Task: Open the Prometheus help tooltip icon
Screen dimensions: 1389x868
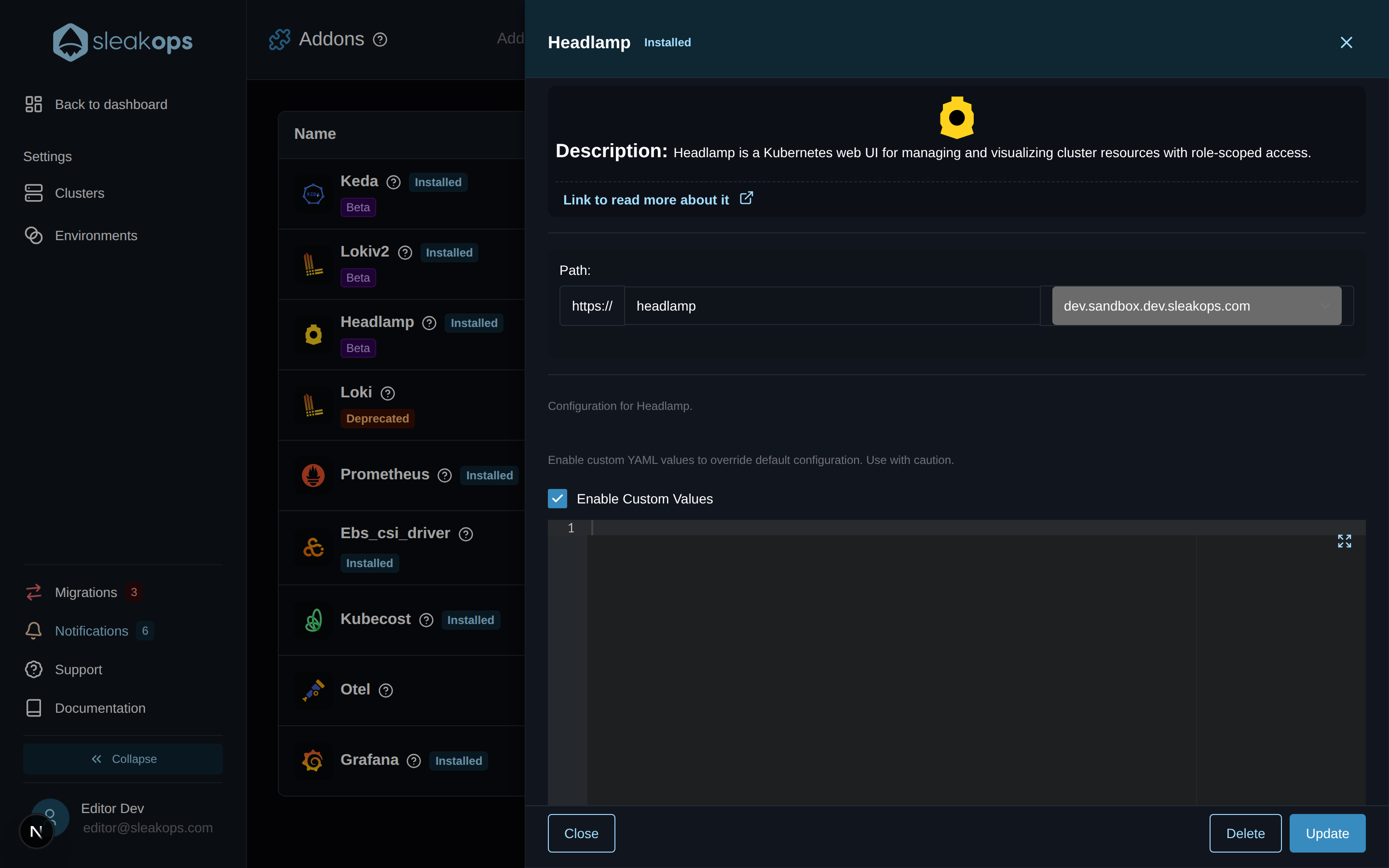Action: [x=445, y=475]
